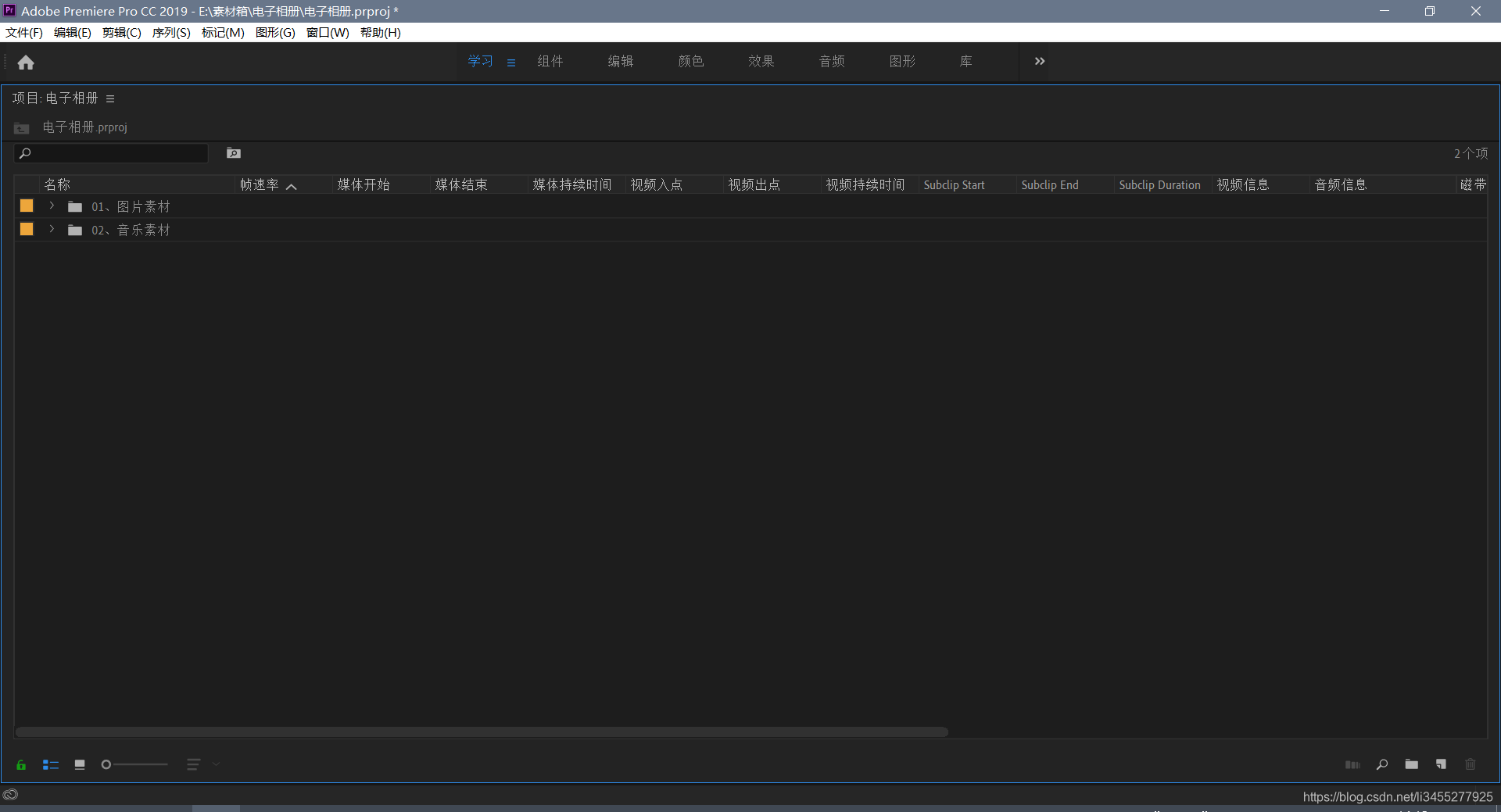Switch to the 库 workspace

pyautogui.click(x=966, y=61)
